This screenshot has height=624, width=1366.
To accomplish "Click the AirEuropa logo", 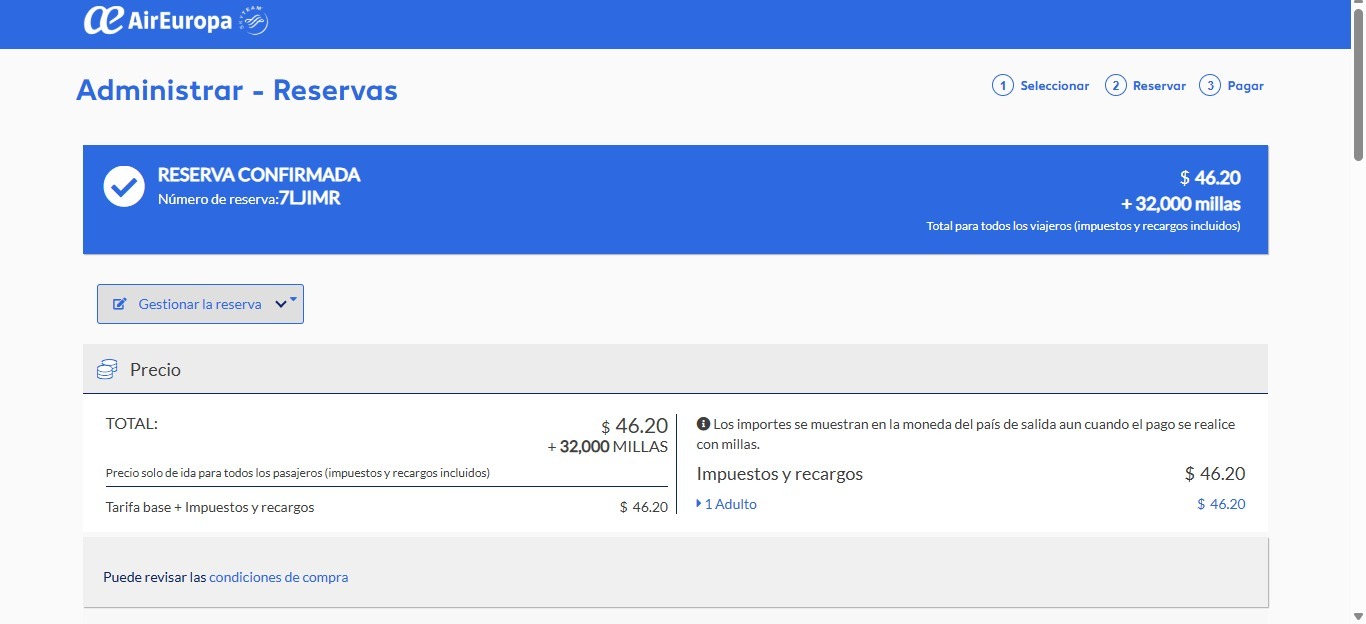I will (x=158, y=21).
